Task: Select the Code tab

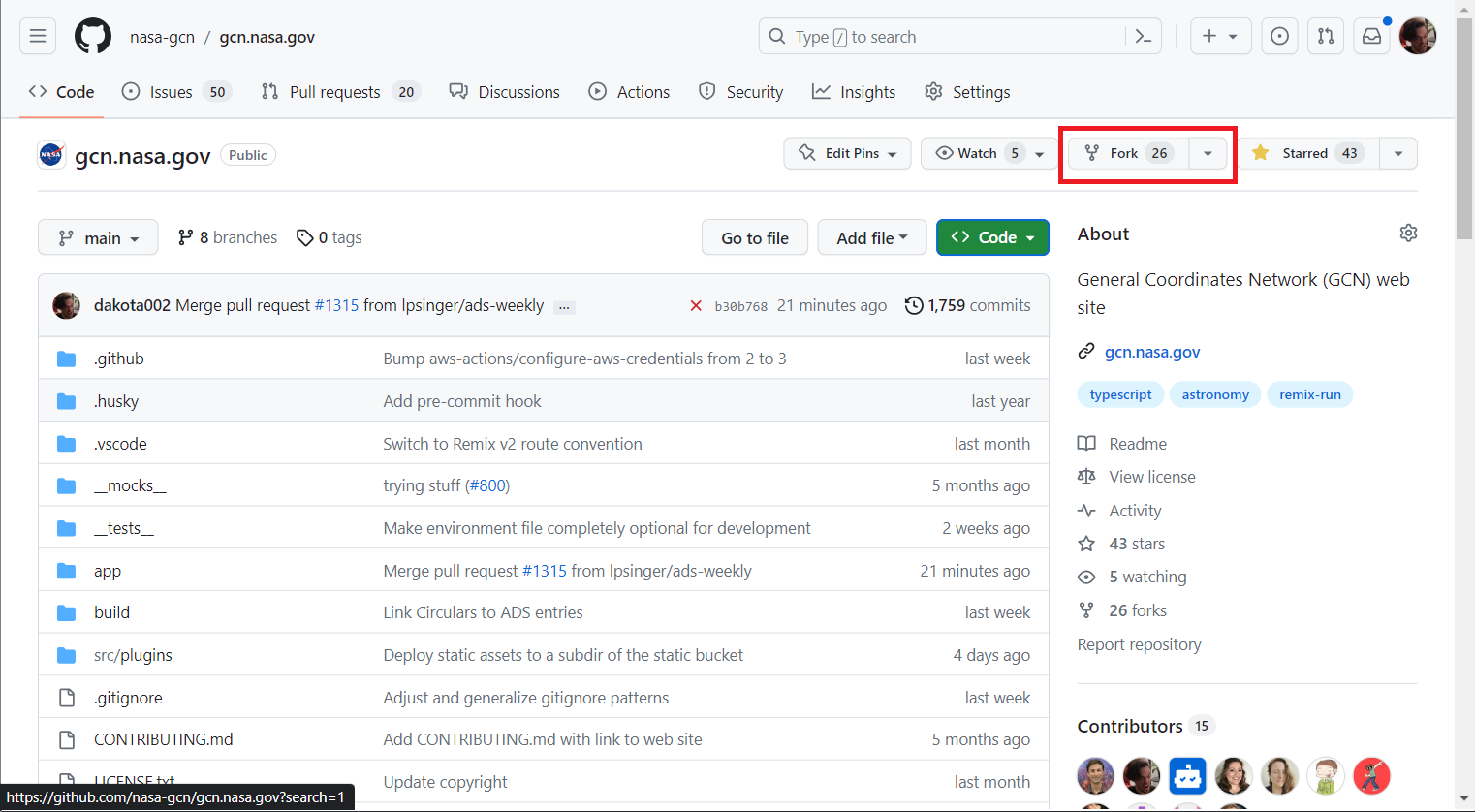Action: click(61, 92)
